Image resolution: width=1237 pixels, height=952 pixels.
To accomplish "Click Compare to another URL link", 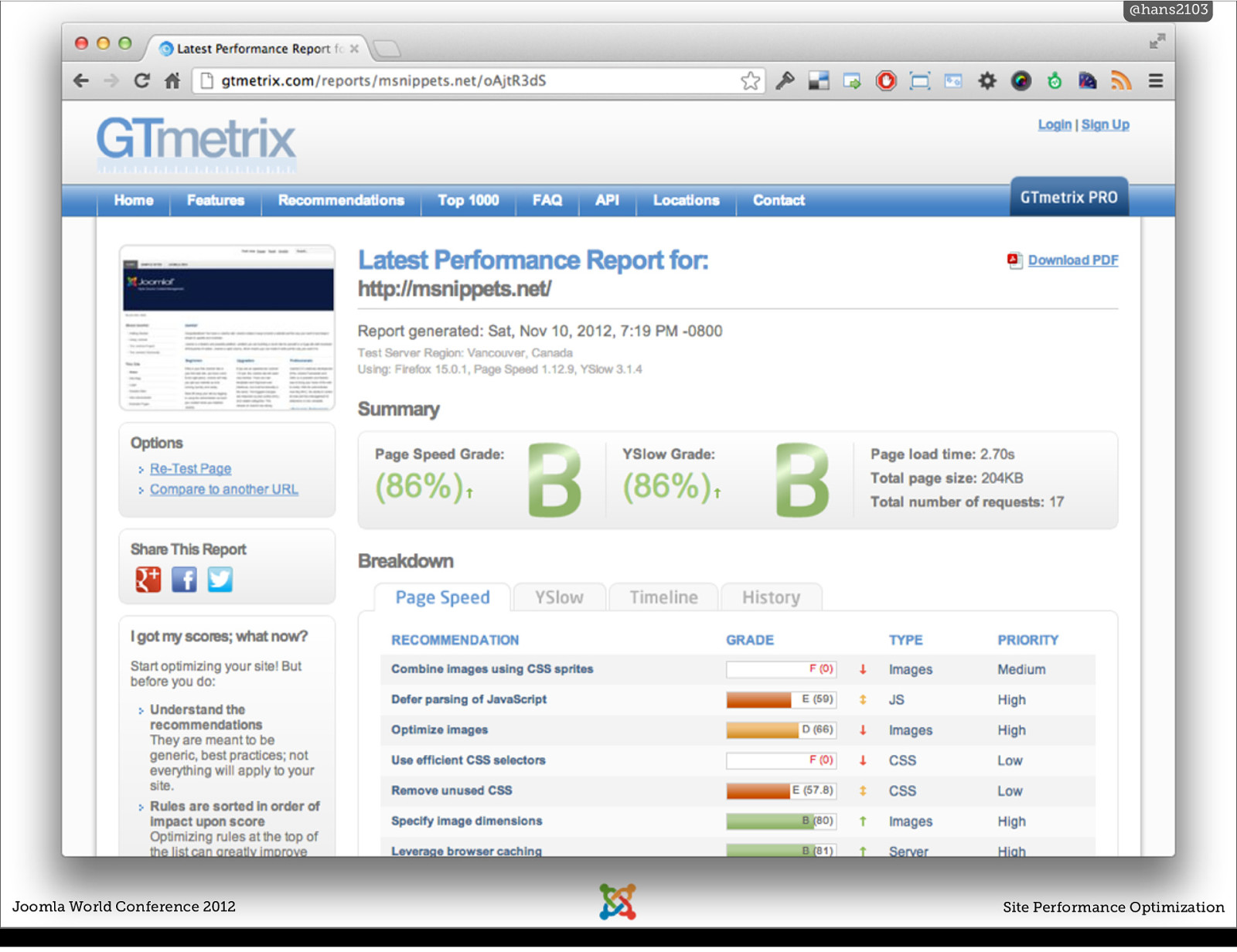I will 224,489.
